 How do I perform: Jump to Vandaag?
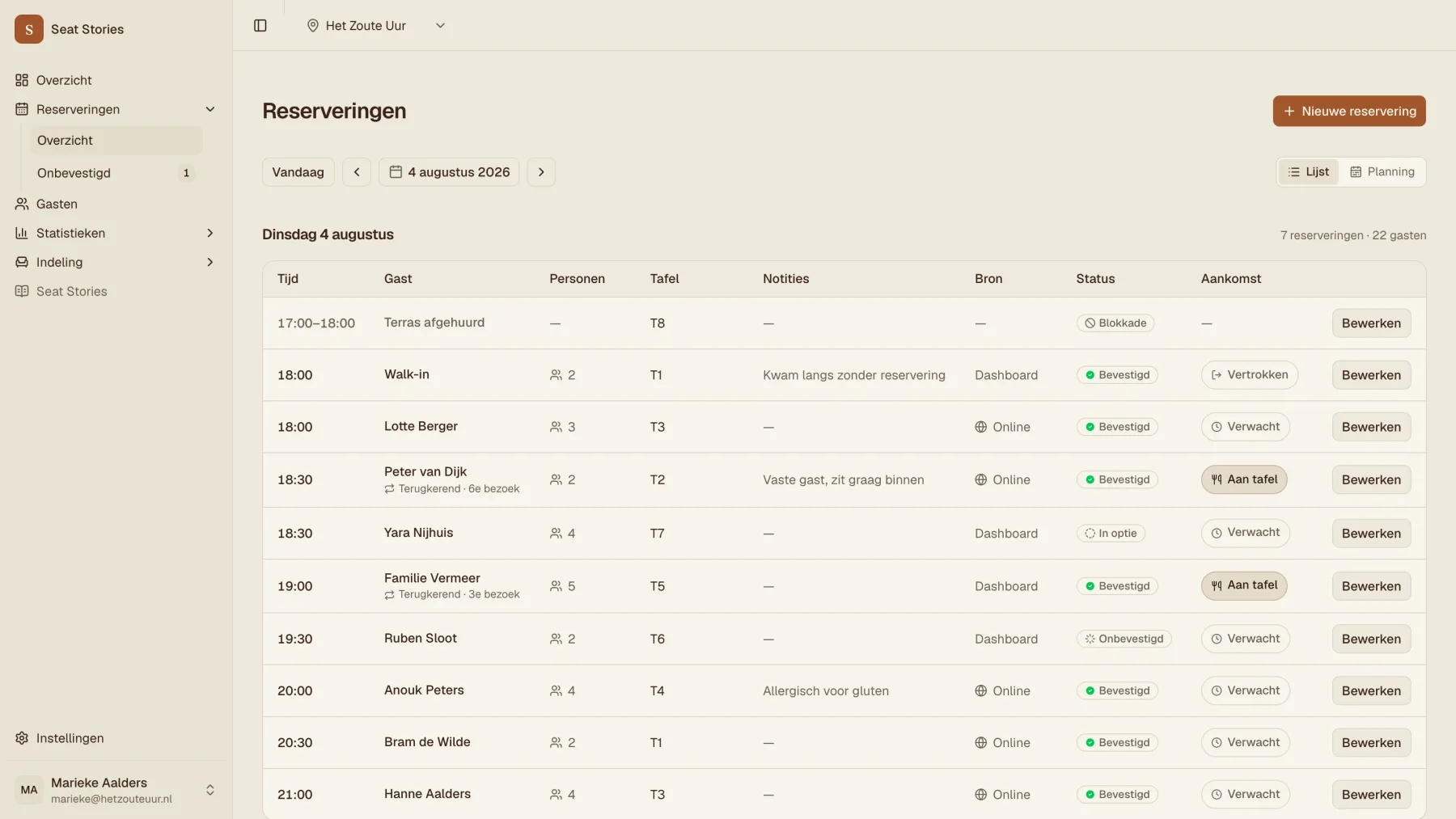tap(298, 172)
